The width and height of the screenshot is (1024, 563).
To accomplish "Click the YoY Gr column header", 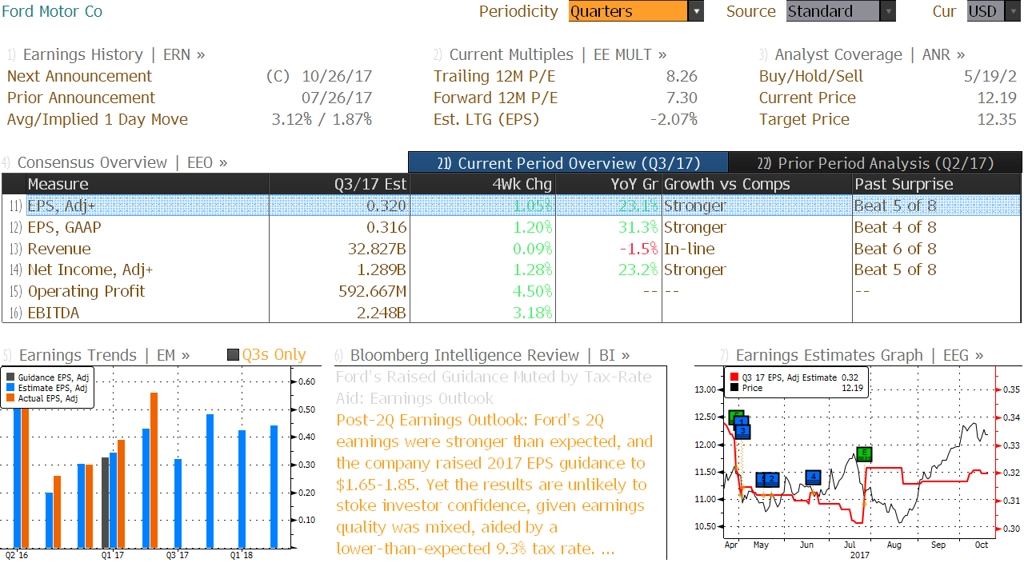I will [608, 184].
